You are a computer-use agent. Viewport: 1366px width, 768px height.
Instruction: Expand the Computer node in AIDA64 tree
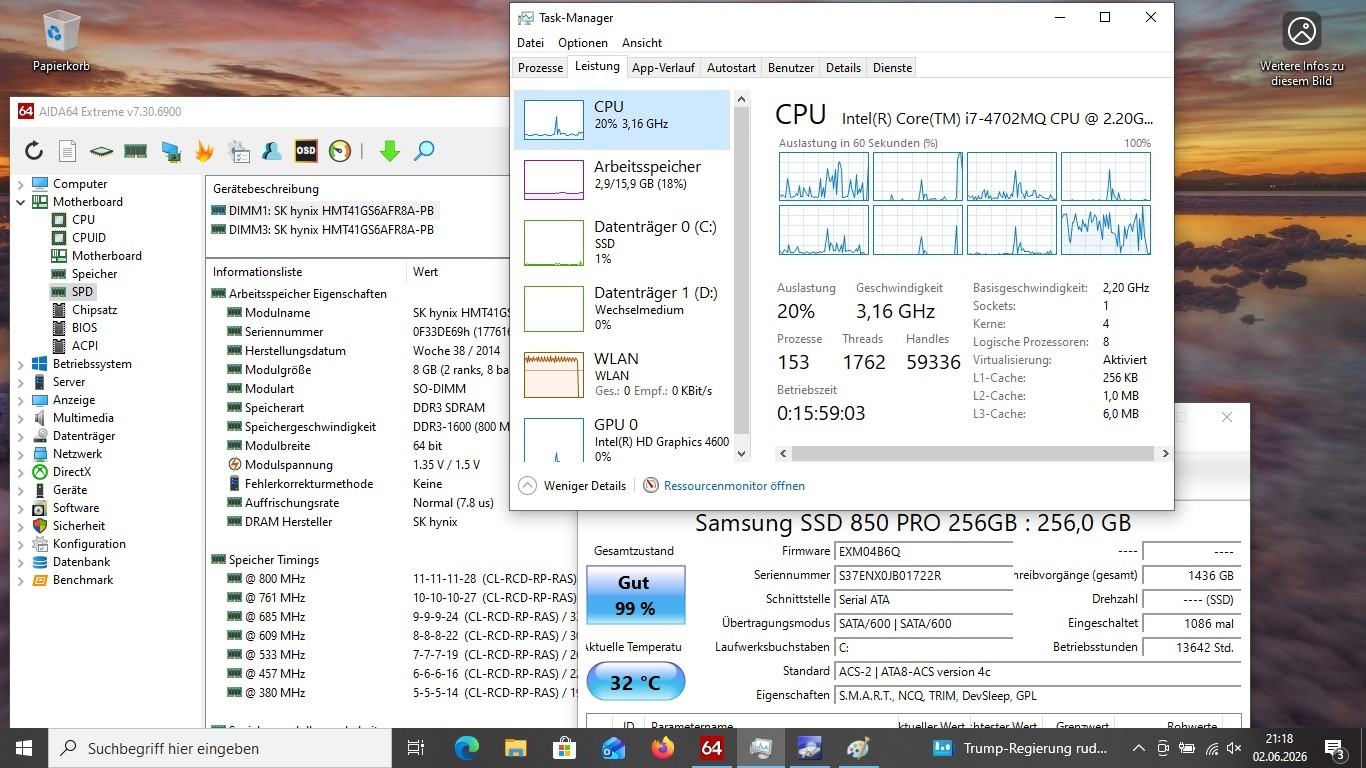click(x=21, y=184)
